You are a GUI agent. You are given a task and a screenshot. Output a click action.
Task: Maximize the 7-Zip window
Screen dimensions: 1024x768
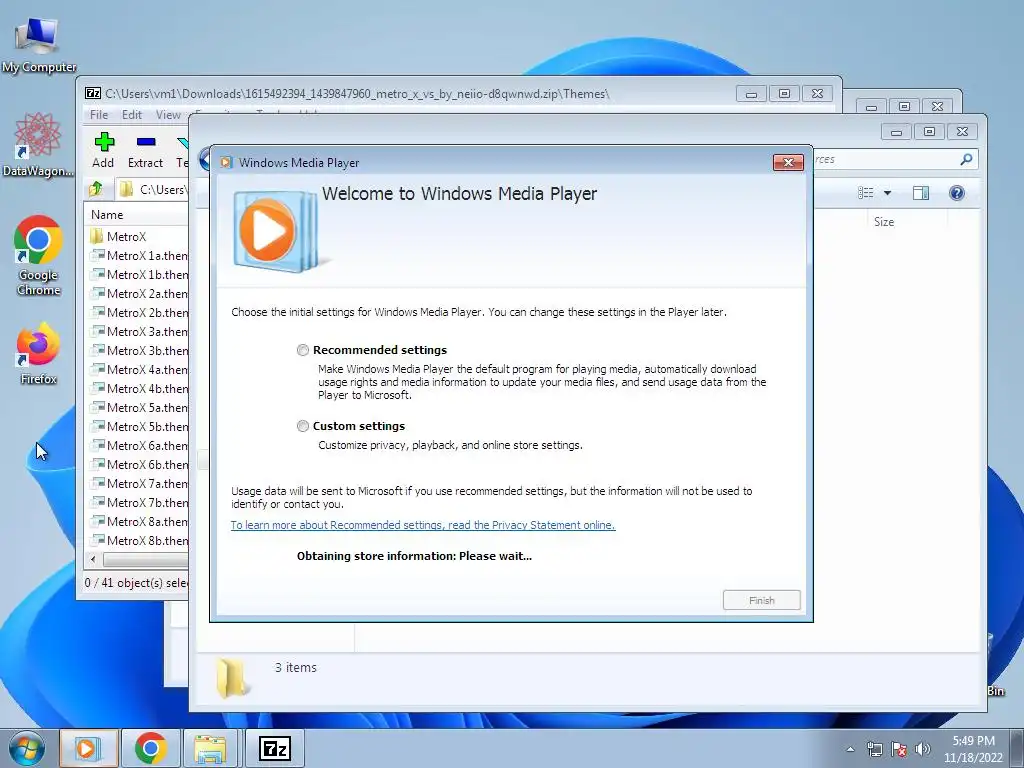(x=784, y=94)
